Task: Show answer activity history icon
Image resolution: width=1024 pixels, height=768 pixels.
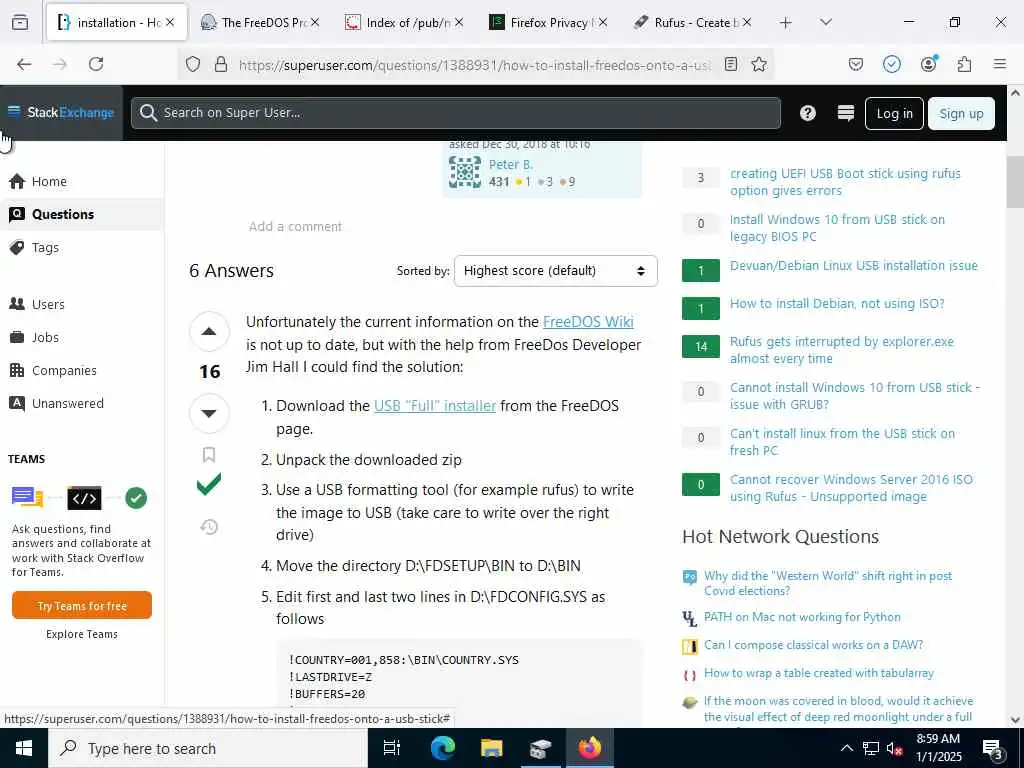Action: pos(209,526)
